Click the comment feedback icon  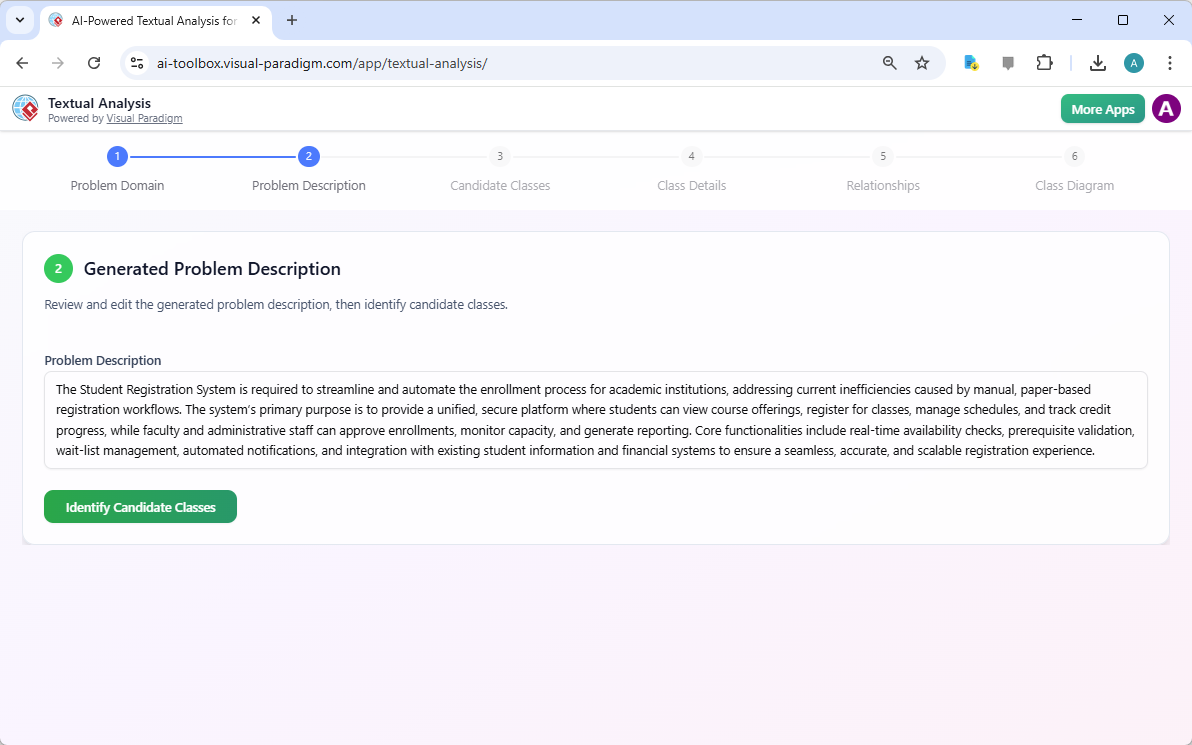[1007, 62]
